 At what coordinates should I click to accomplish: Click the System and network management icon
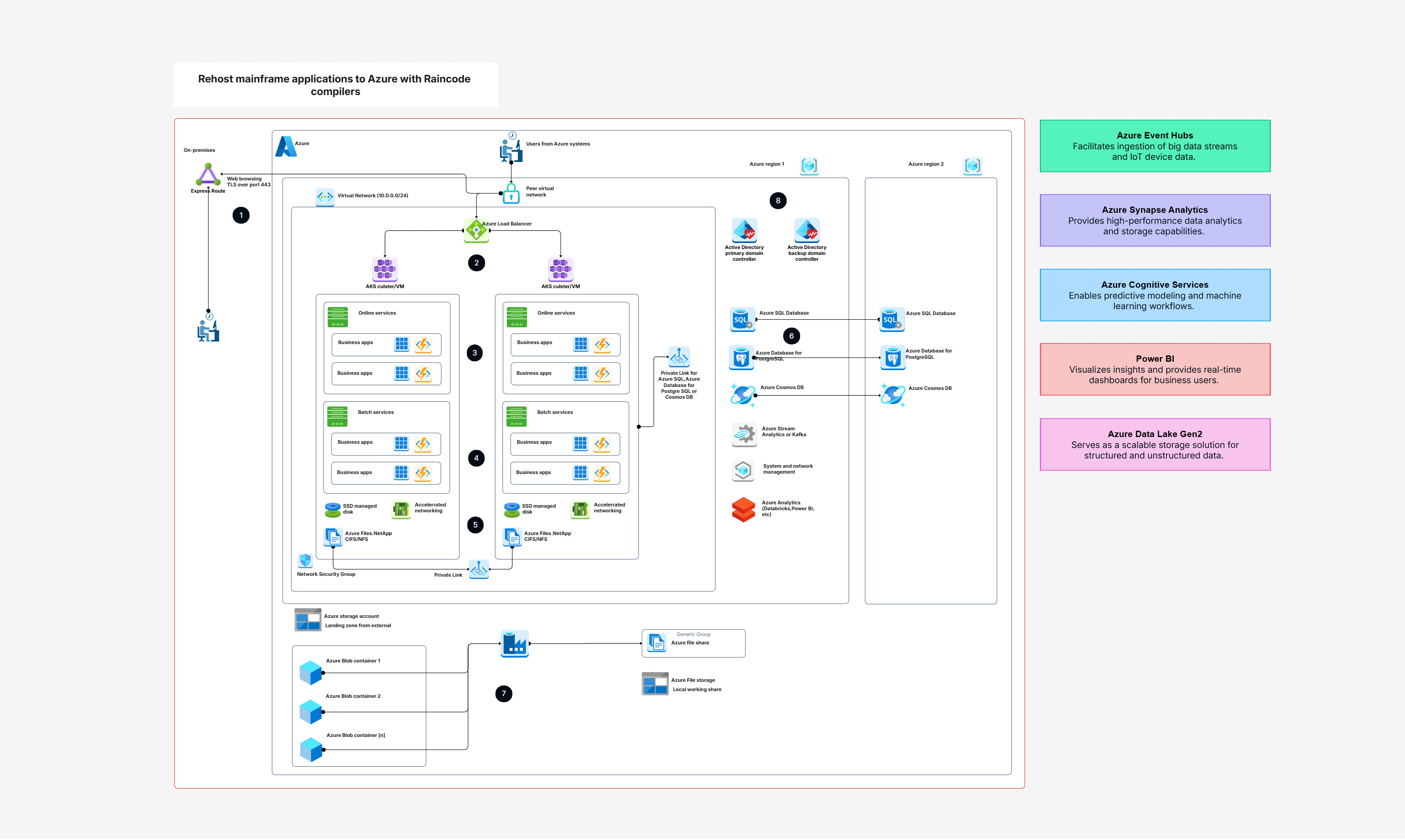(743, 470)
